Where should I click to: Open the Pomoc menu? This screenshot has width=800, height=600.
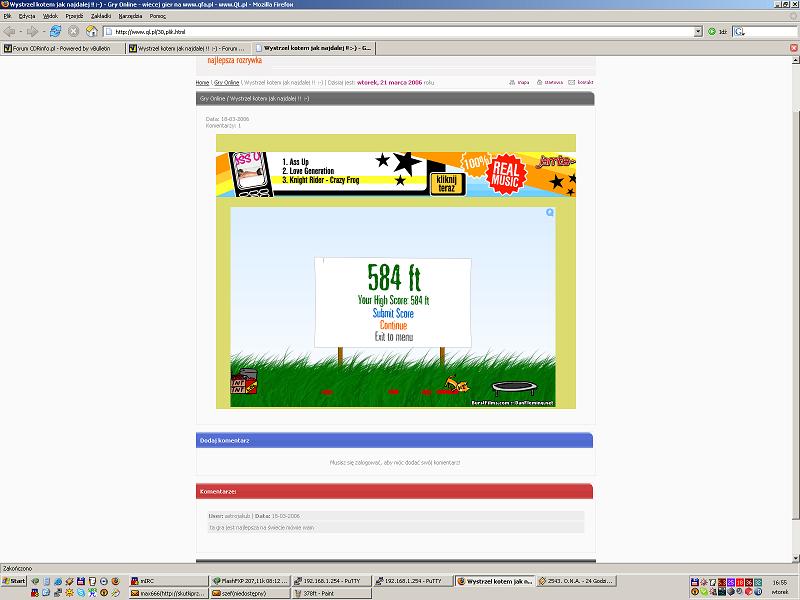tap(158, 16)
